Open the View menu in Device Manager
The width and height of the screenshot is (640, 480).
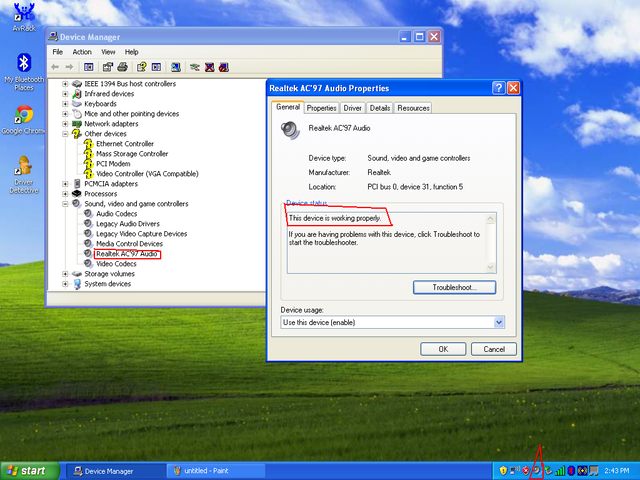108,52
